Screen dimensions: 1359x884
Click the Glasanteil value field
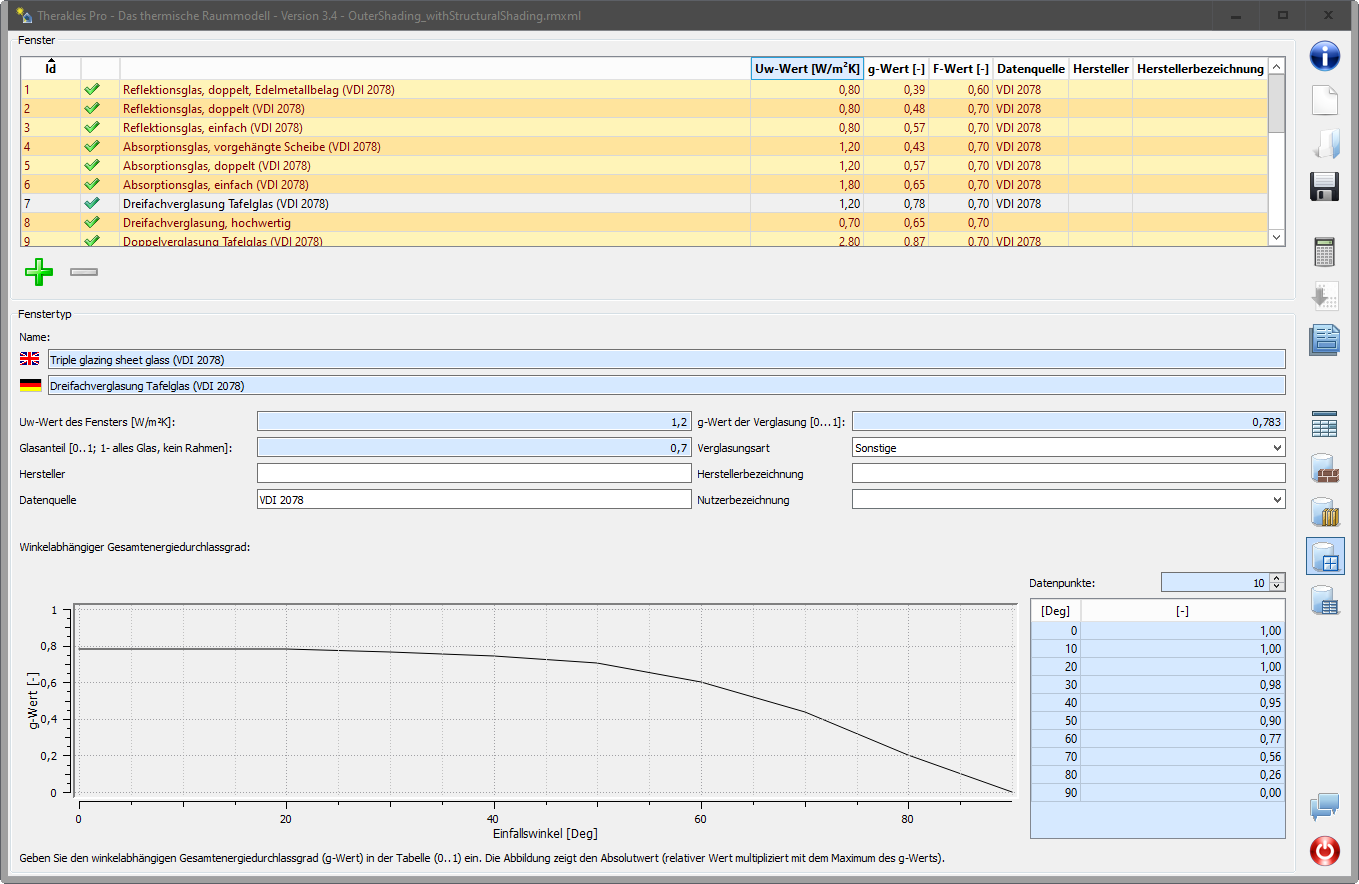point(474,448)
